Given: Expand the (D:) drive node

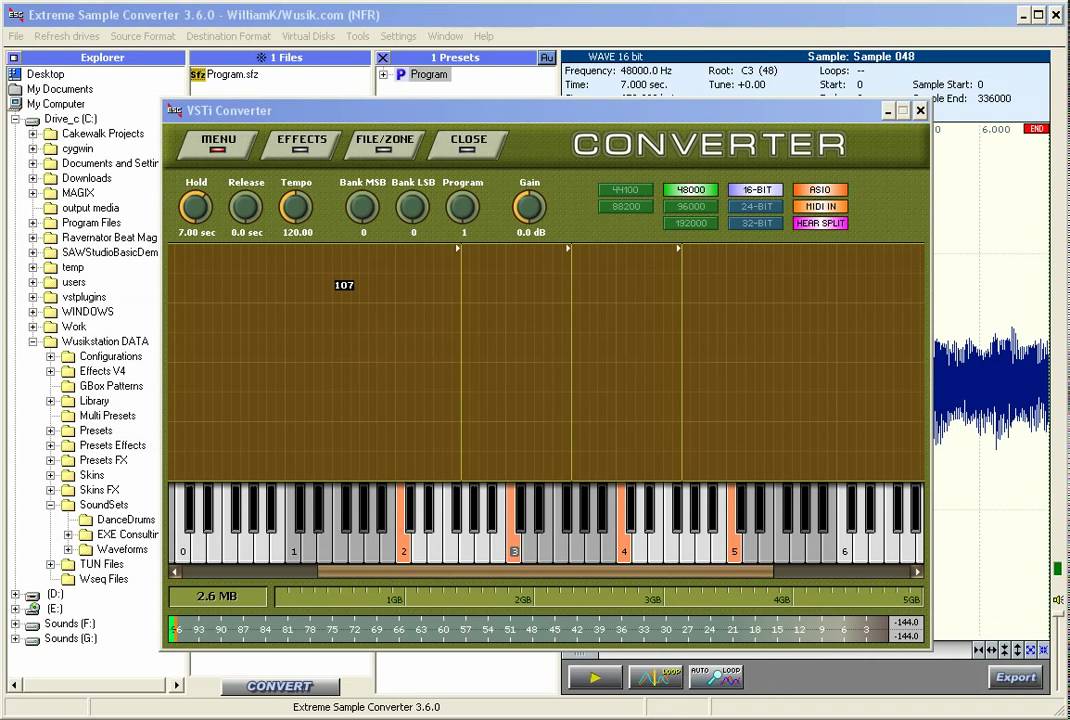Looking at the screenshot, I should point(15,594).
